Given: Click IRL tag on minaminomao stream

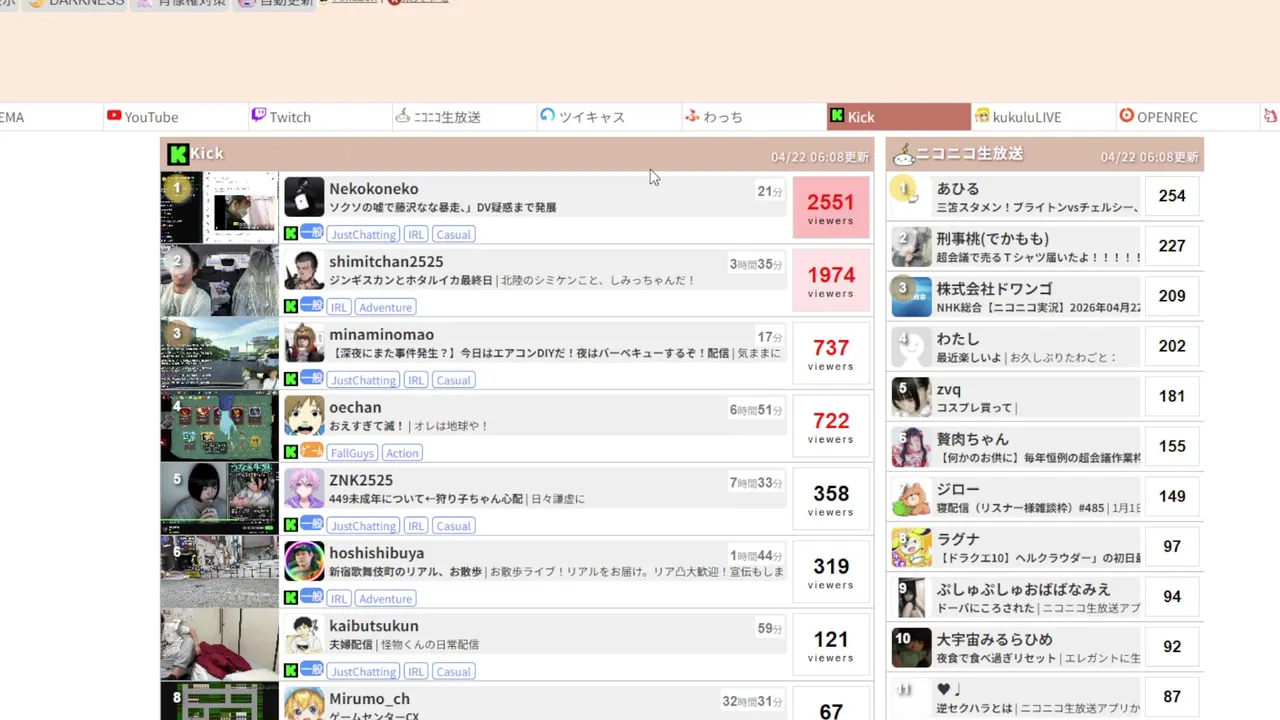Looking at the screenshot, I should (x=416, y=380).
